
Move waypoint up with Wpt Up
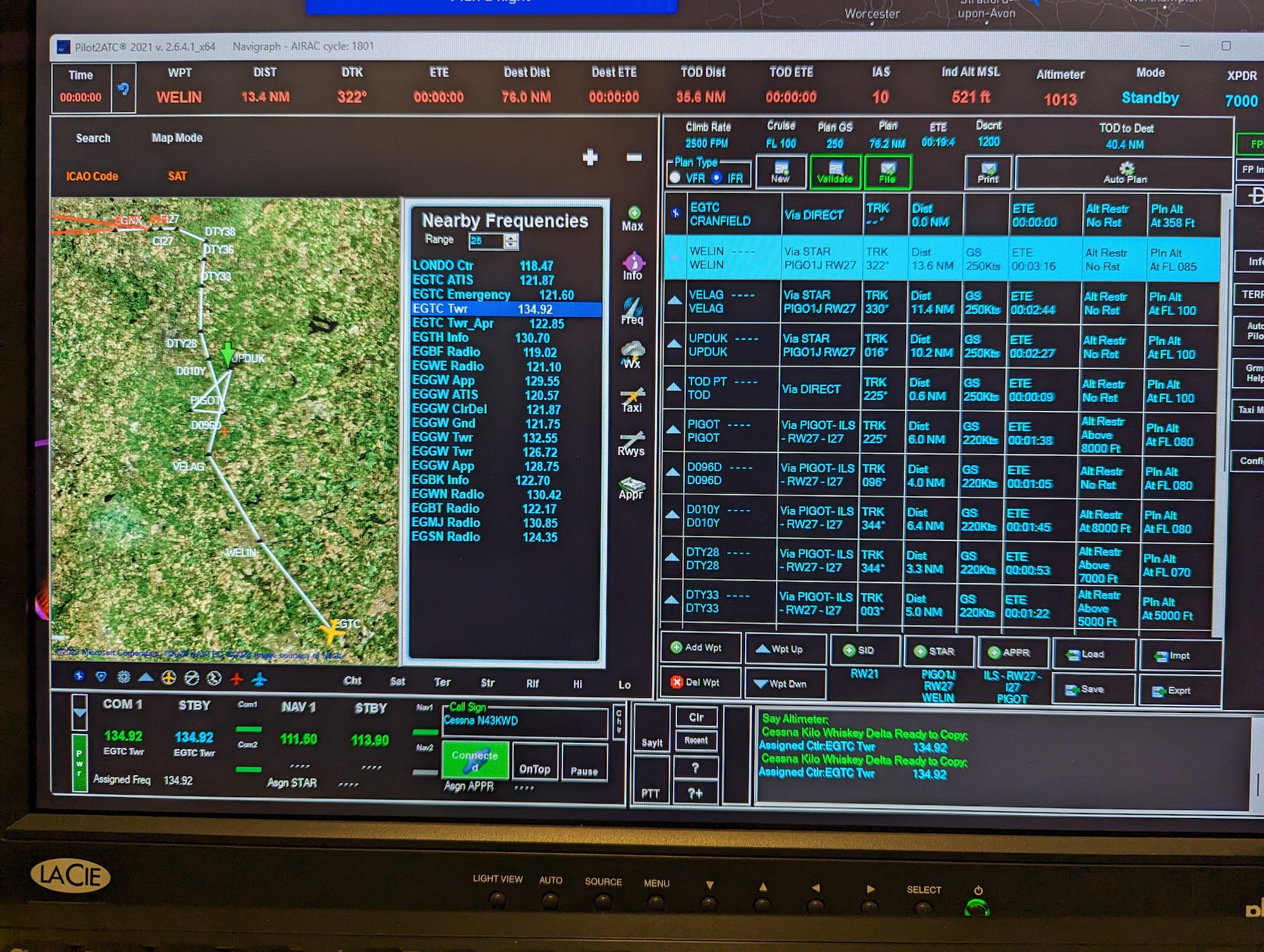pyautogui.click(x=786, y=649)
